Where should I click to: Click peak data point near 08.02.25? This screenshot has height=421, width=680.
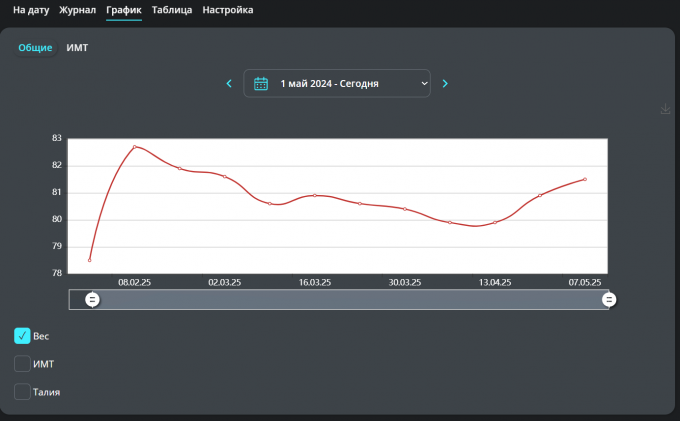pos(134,147)
